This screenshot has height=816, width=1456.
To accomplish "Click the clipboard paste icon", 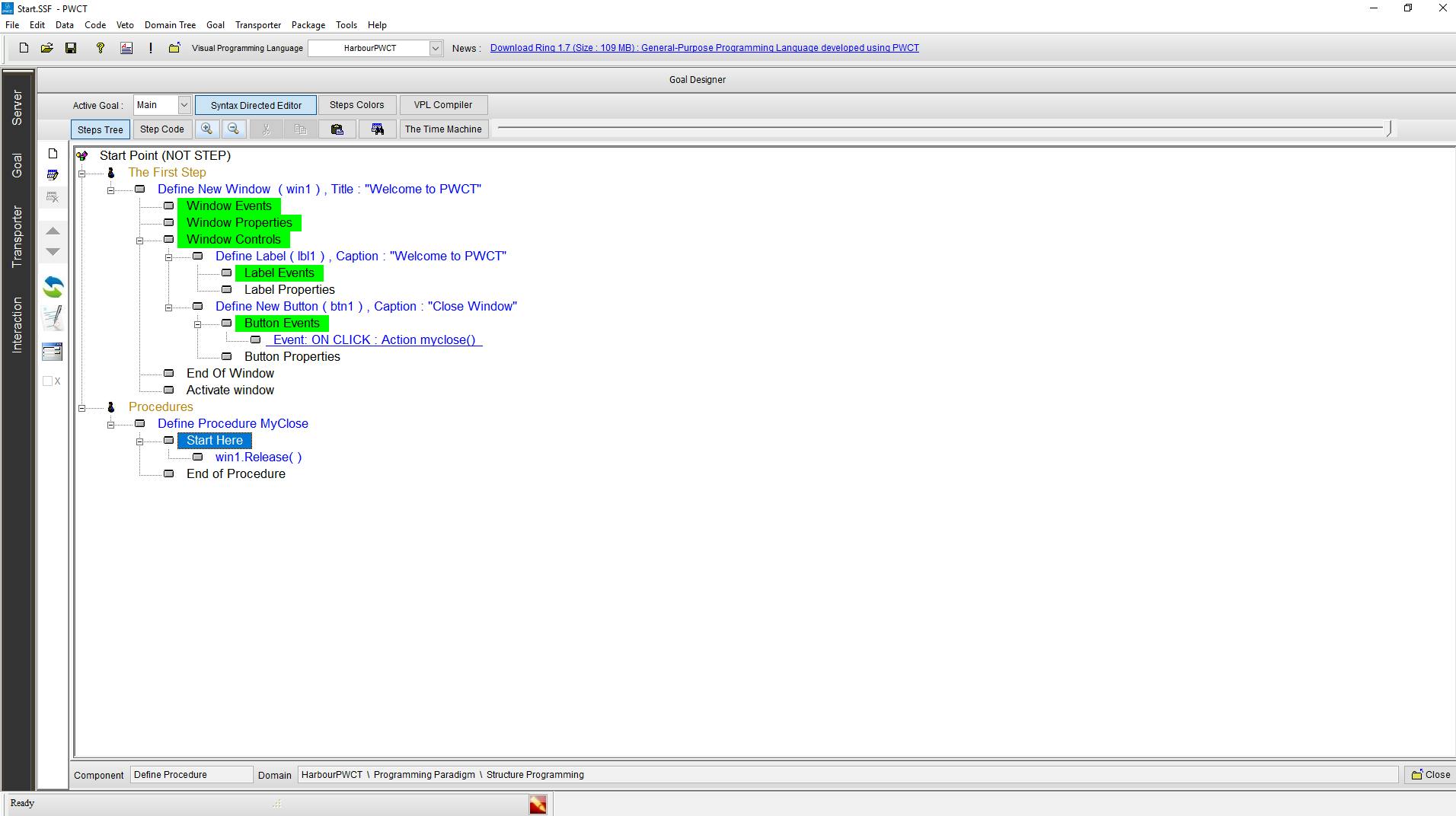I will tap(337, 129).
